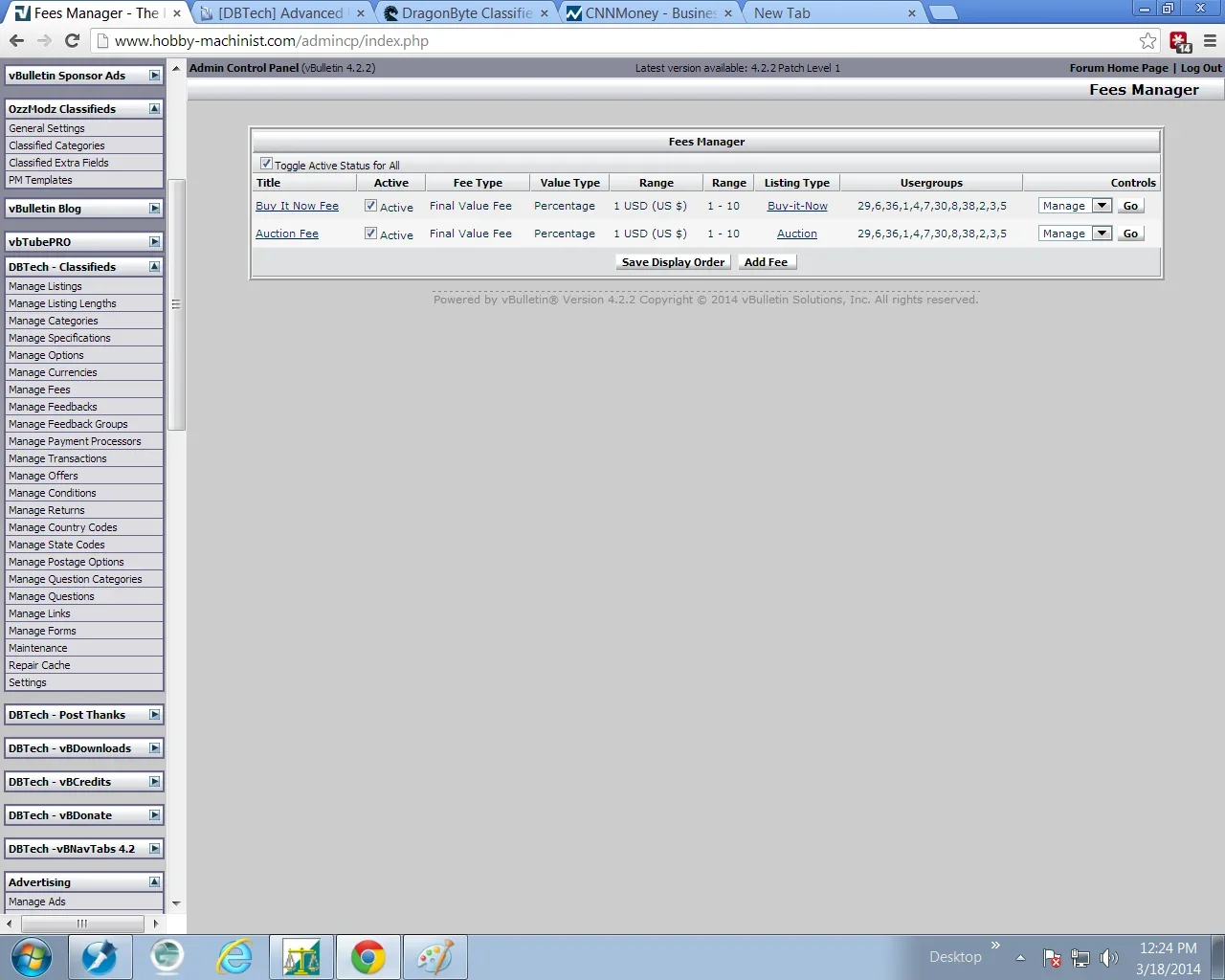
Task: Open the Buy It Now Fee link
Action: point(297,206)
